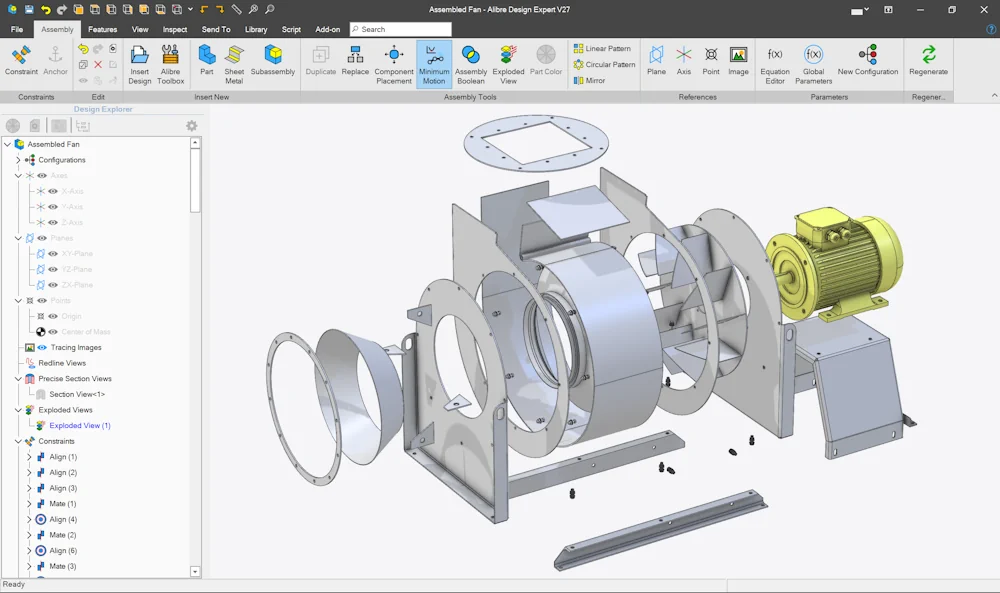Choose the Component Placement tool
The image size is (1000, 593).
click(393, 64)
